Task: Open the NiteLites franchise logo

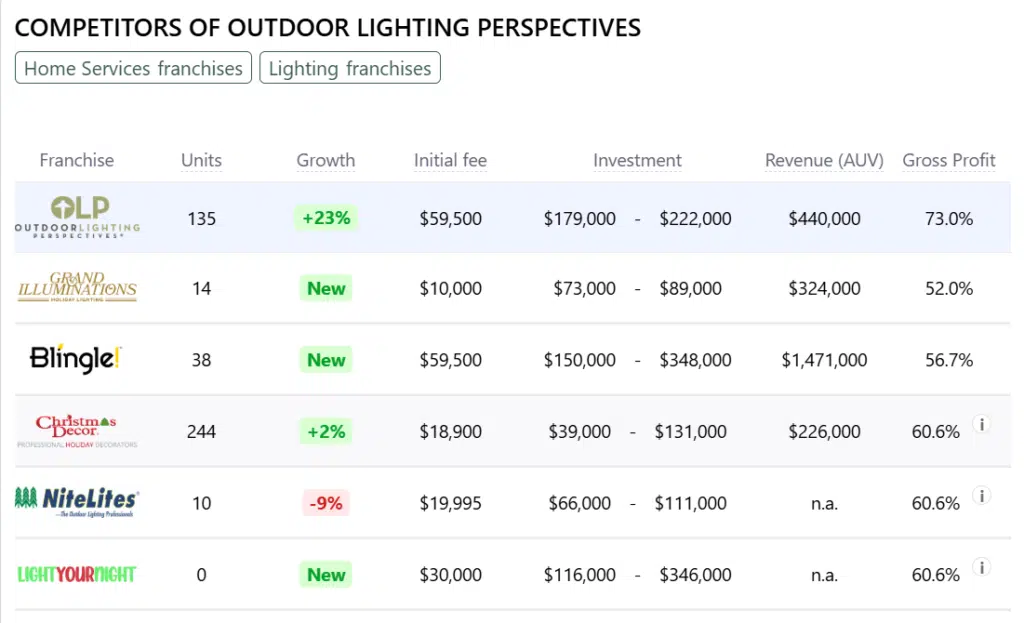Action: pos(77,502)
